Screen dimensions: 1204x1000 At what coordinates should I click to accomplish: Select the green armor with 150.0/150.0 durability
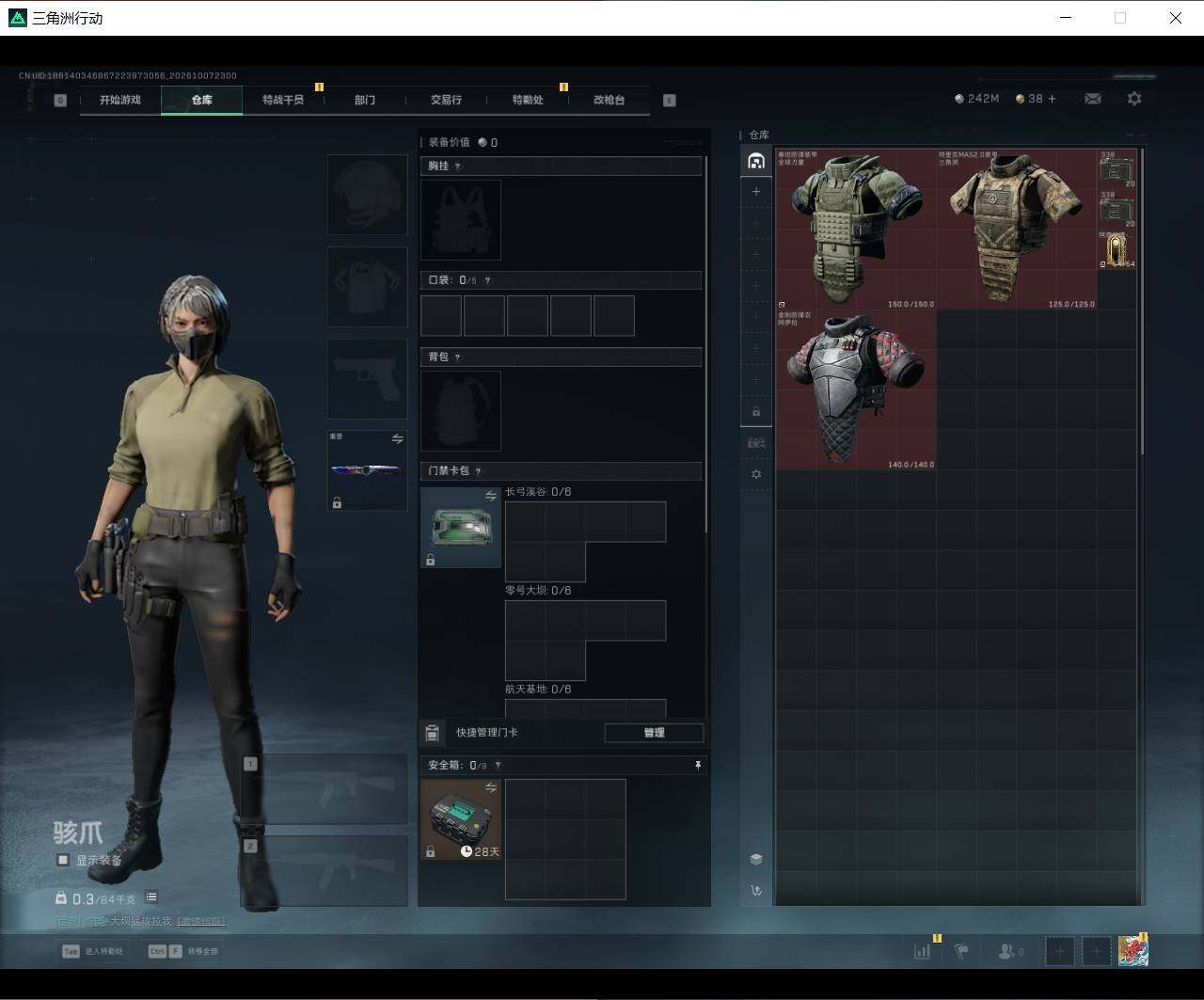[856, 229]
